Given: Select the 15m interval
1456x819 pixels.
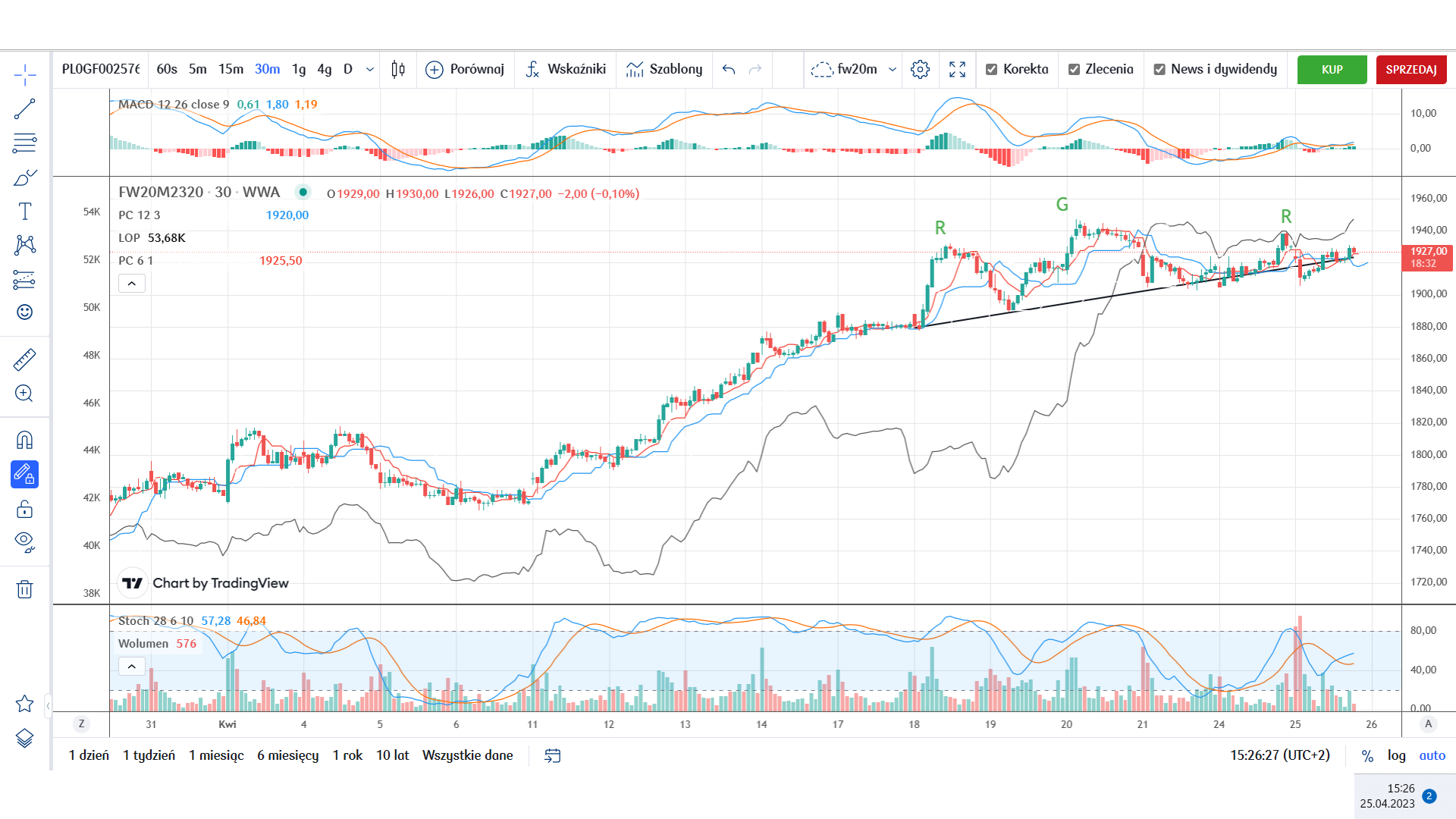Looking at the screenshot, I should pos(231,69).
